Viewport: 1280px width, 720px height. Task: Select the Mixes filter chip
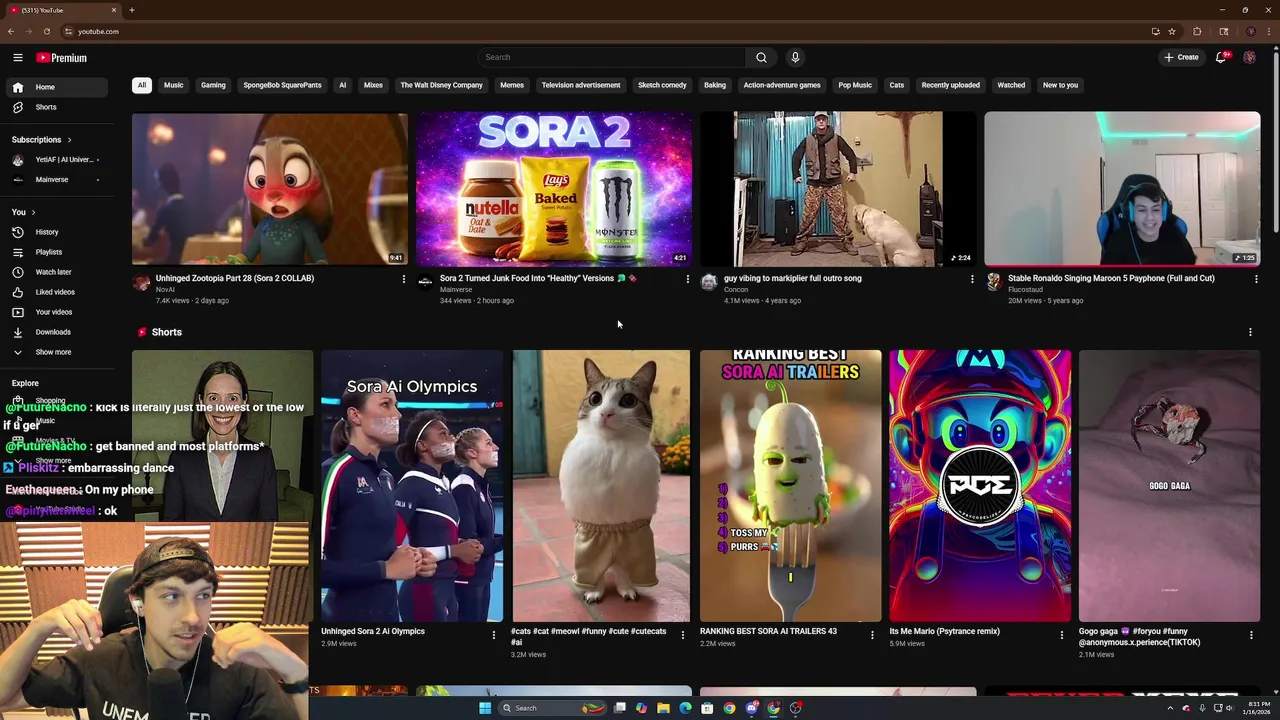[x=373, y=85]
